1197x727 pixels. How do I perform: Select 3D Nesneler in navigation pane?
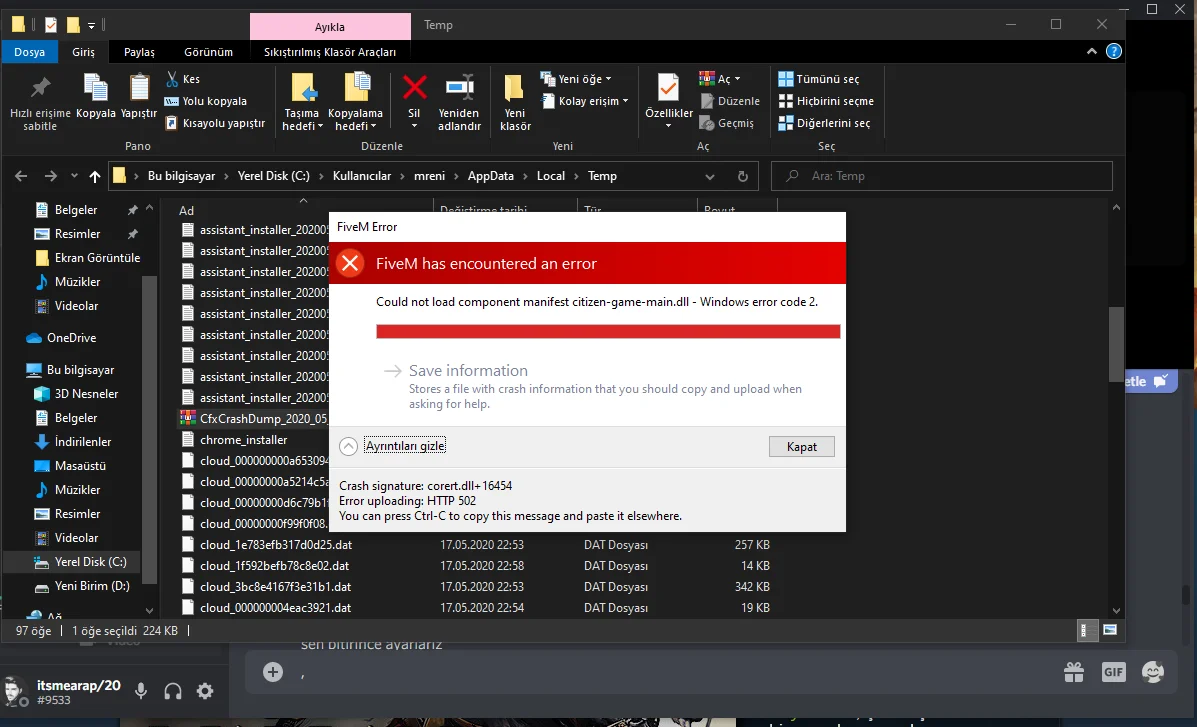[86, 394]
